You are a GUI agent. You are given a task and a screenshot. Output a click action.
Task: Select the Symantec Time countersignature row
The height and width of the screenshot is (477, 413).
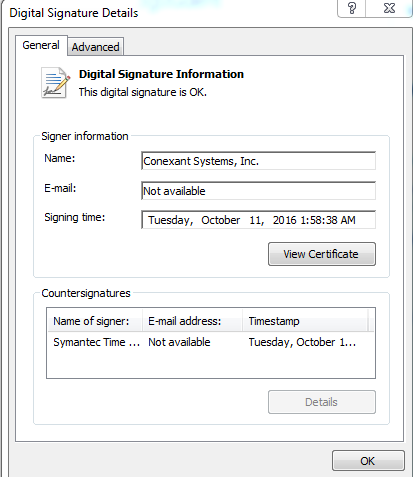tap(211, 342)
